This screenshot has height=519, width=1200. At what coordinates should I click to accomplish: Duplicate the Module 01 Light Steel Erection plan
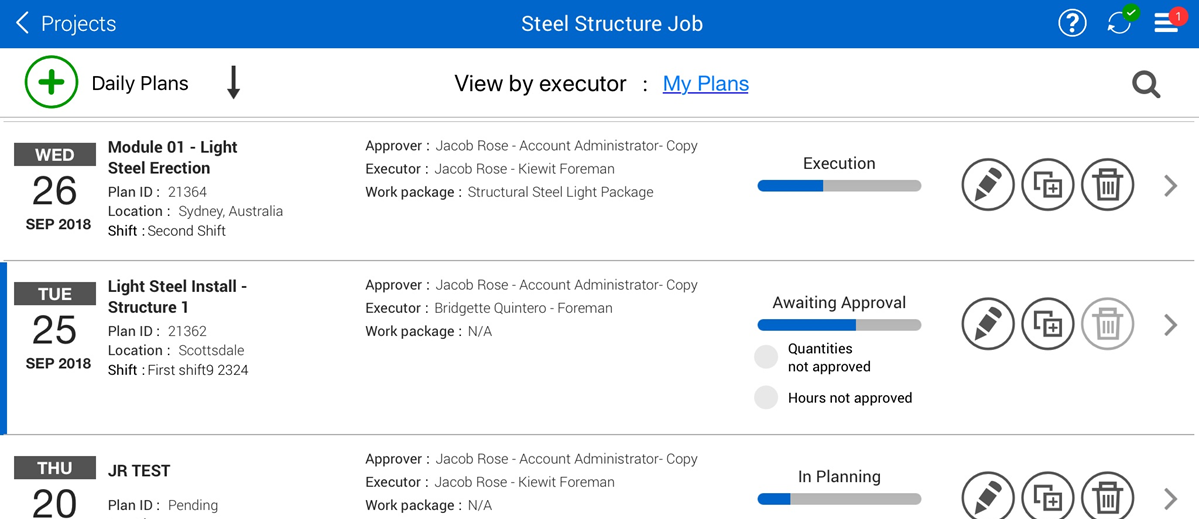pyautogui.click(x=1047, y=185)
